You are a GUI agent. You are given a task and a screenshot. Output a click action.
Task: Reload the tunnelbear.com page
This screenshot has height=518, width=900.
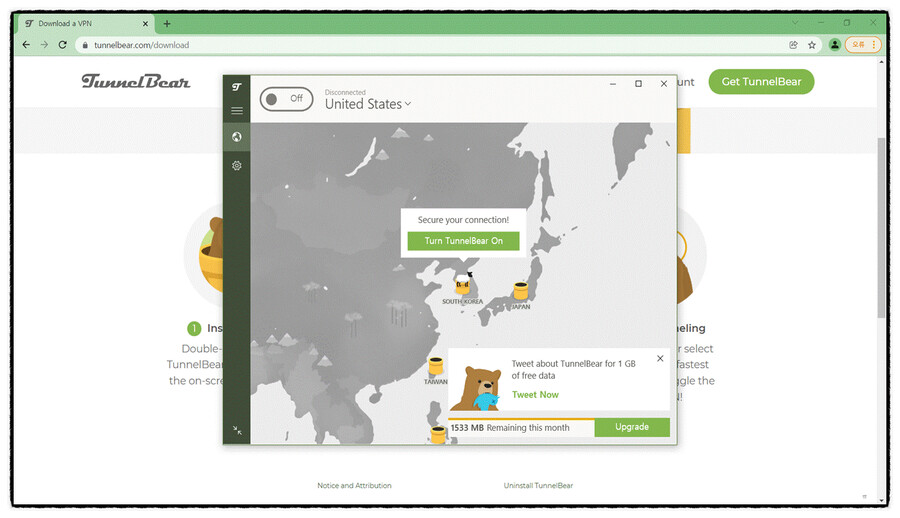[63, 45]
